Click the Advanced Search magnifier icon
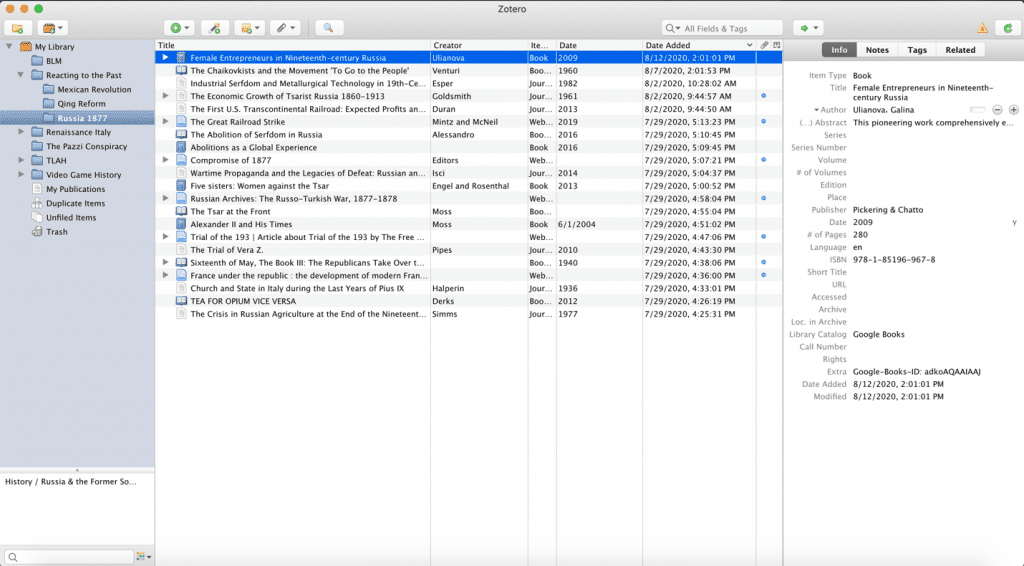The width and height of the screenshot is (1024, 566). click(328, 28)
